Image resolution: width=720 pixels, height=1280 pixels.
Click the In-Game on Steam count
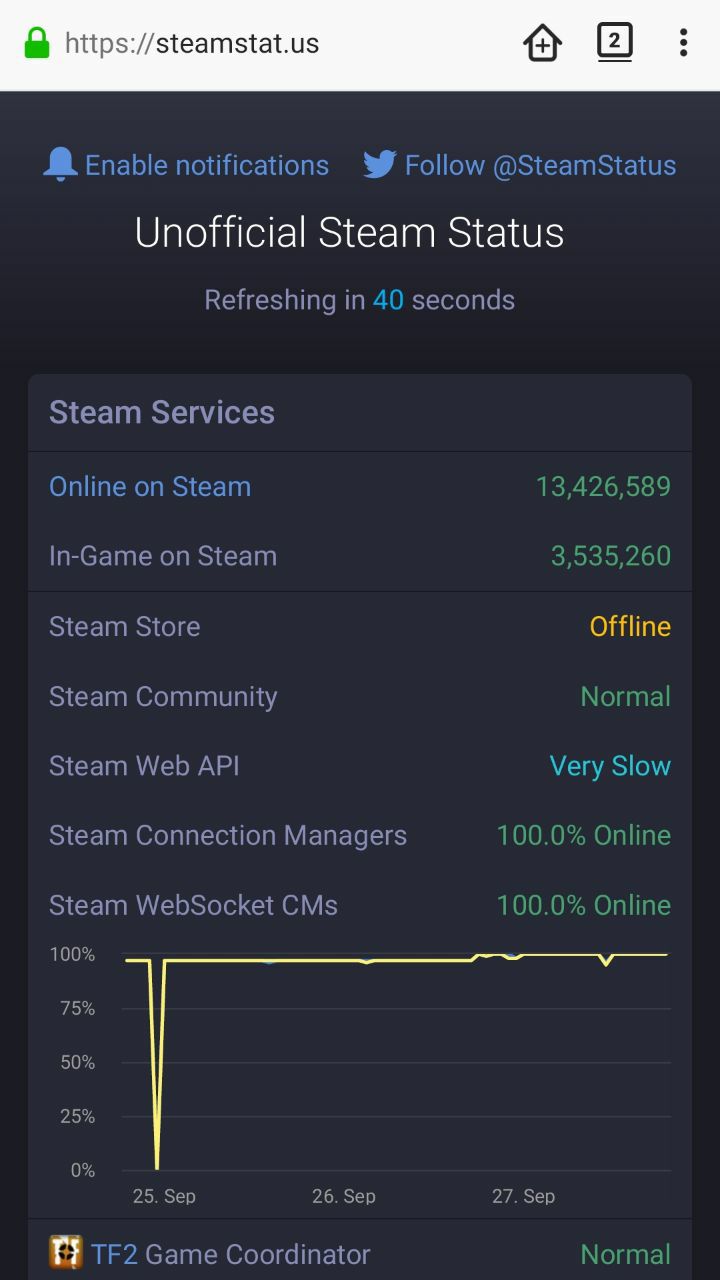pyautogui.click(x=611, y=556)
